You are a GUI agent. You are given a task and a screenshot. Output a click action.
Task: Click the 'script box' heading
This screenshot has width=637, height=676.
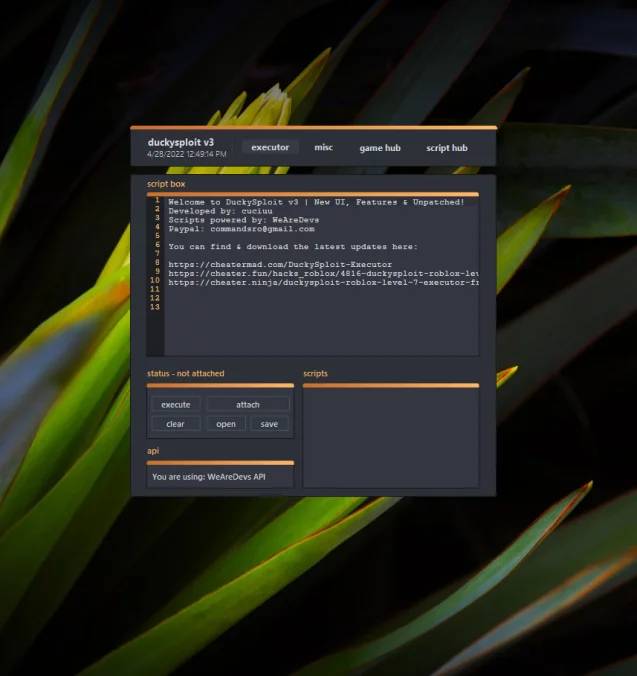coord(166,184)
